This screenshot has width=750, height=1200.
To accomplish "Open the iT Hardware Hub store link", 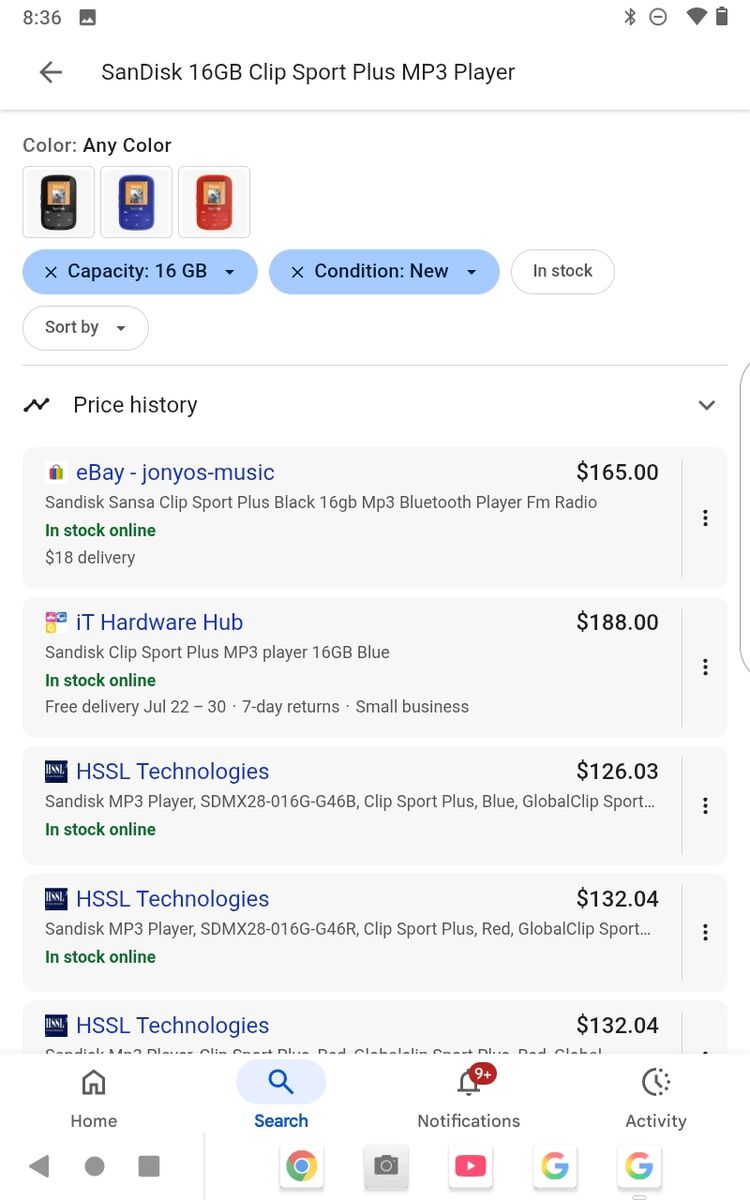I will tap(159, 622).
